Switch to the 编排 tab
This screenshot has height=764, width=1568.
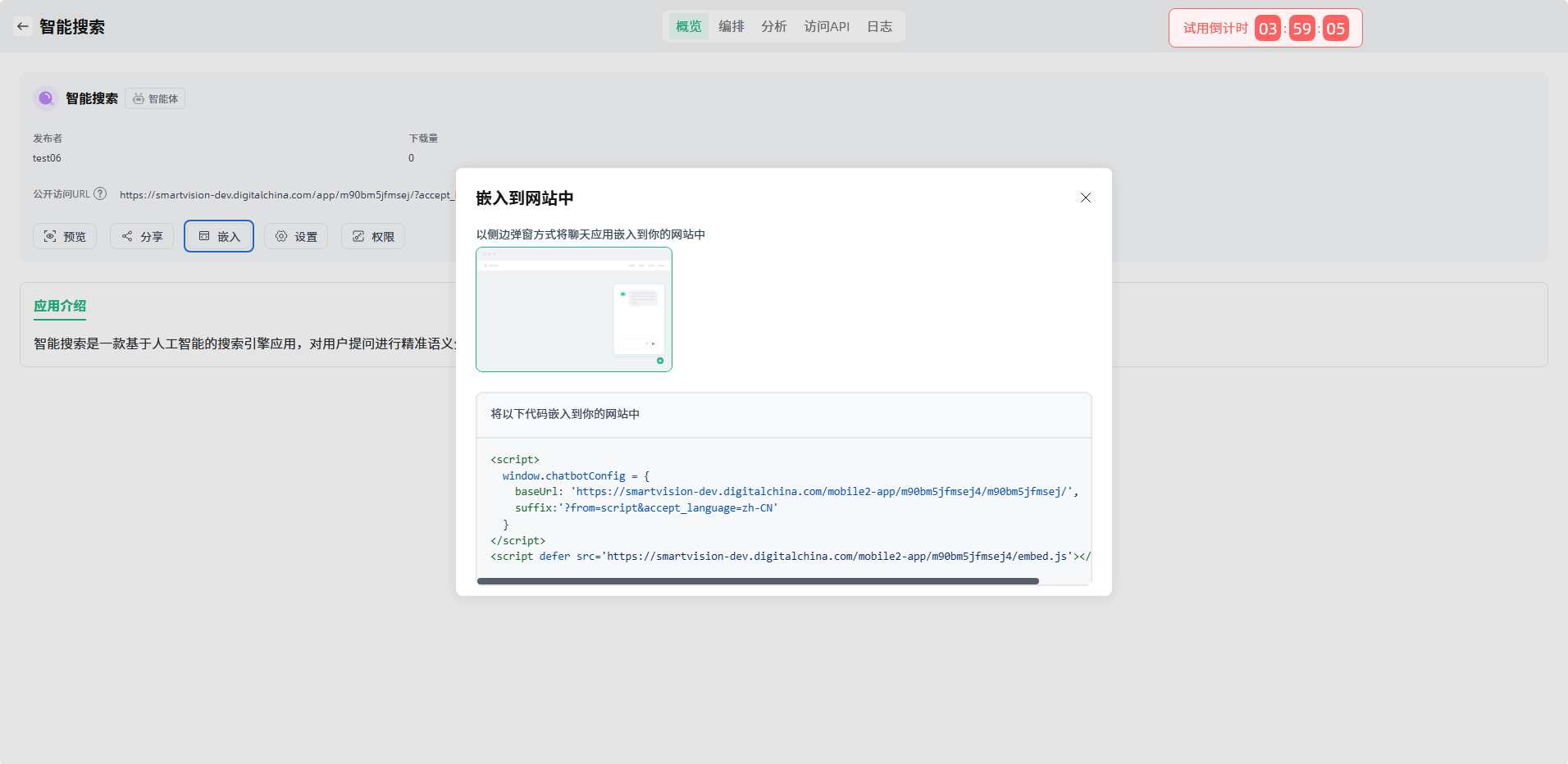tap(731, 26)
